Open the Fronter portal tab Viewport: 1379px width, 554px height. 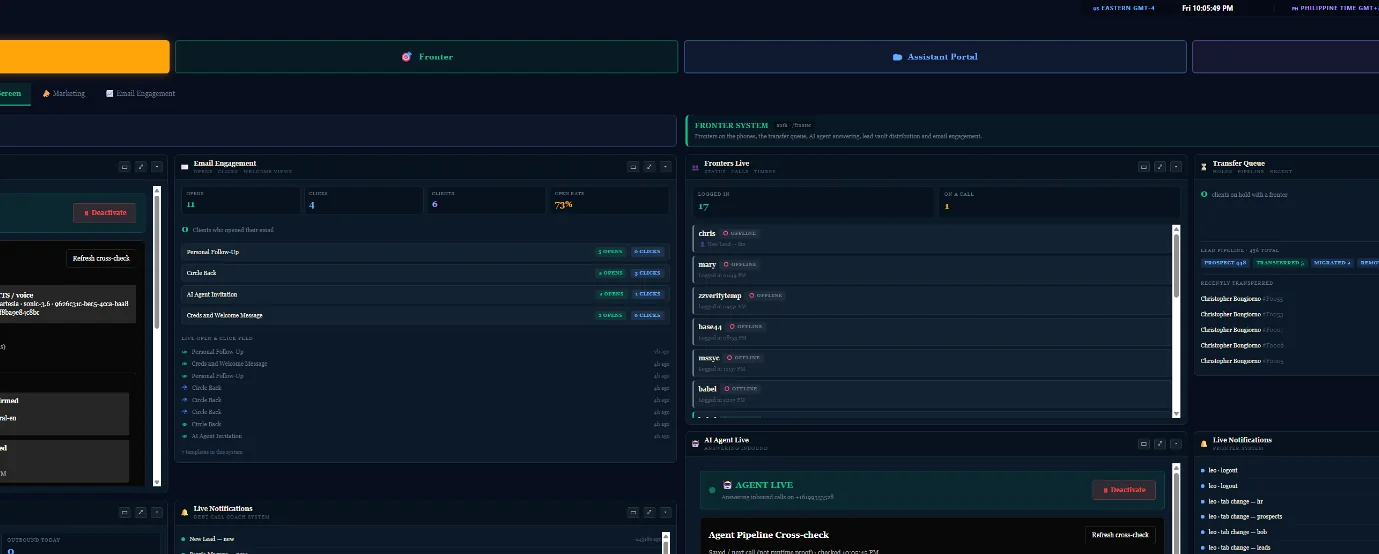click(x=426, y=57)
